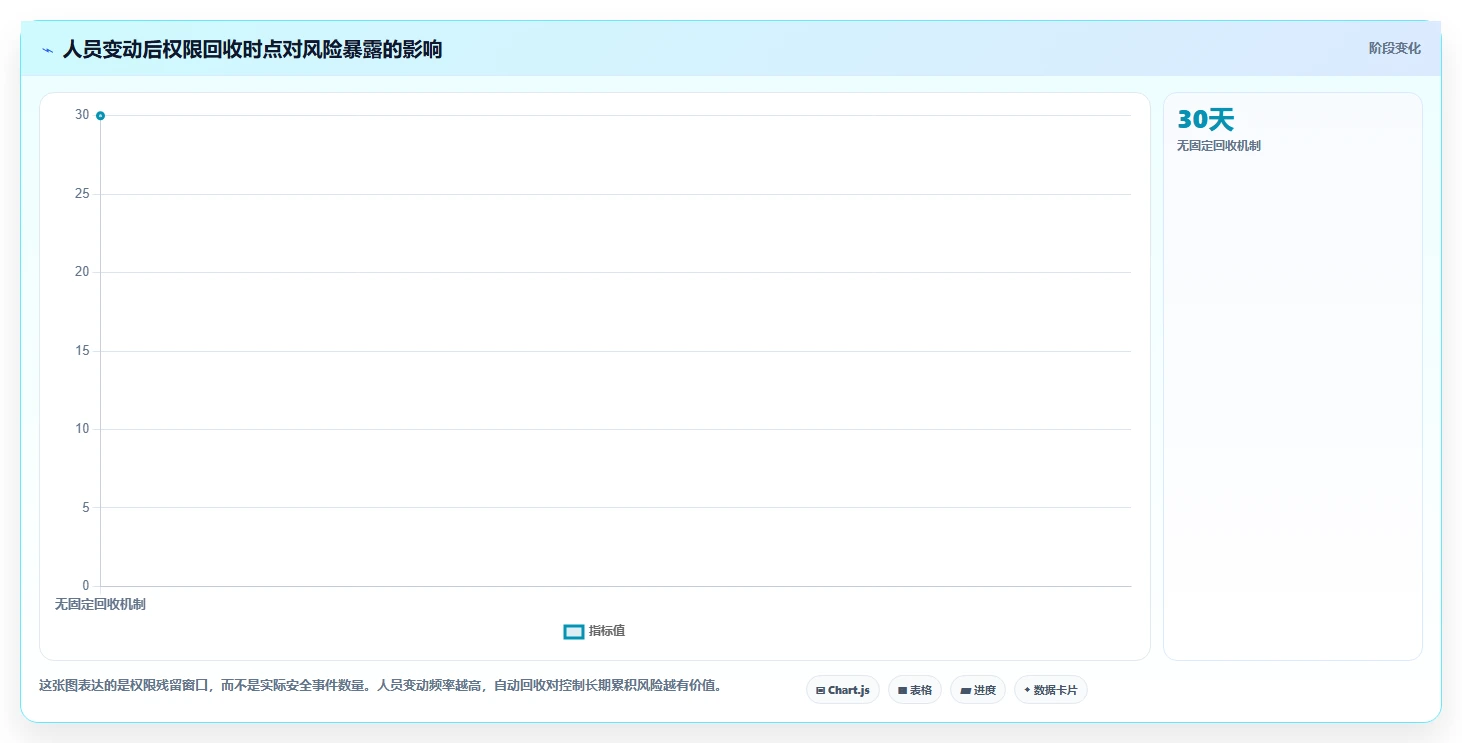
Task: Select the 数据卡片 tag
Action: coord(1051,690)
